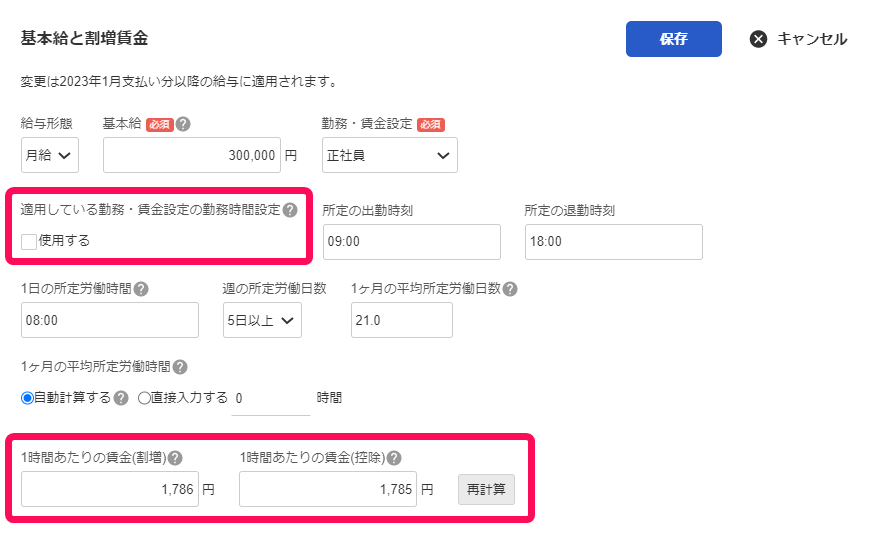Check the 使用する checkbox
The width and height of the screenshot is (878, 535).
tap(29, 241)
